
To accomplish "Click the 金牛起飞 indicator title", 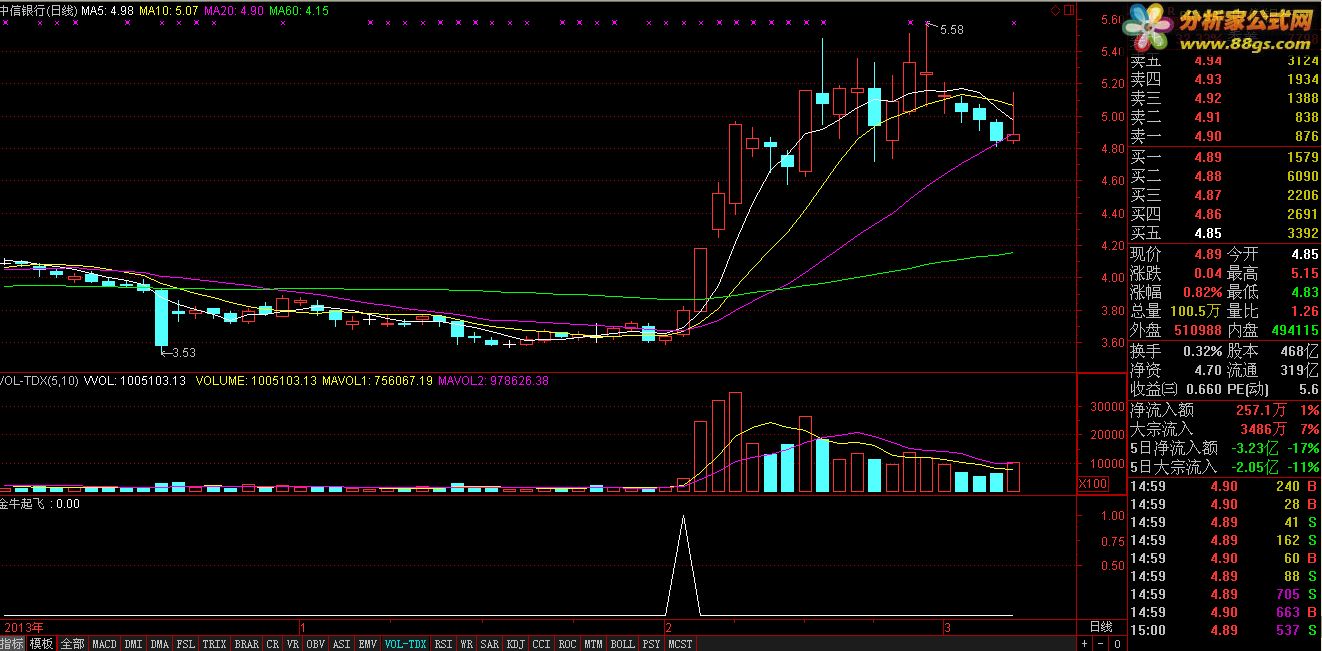I will [x=24, y=504].
